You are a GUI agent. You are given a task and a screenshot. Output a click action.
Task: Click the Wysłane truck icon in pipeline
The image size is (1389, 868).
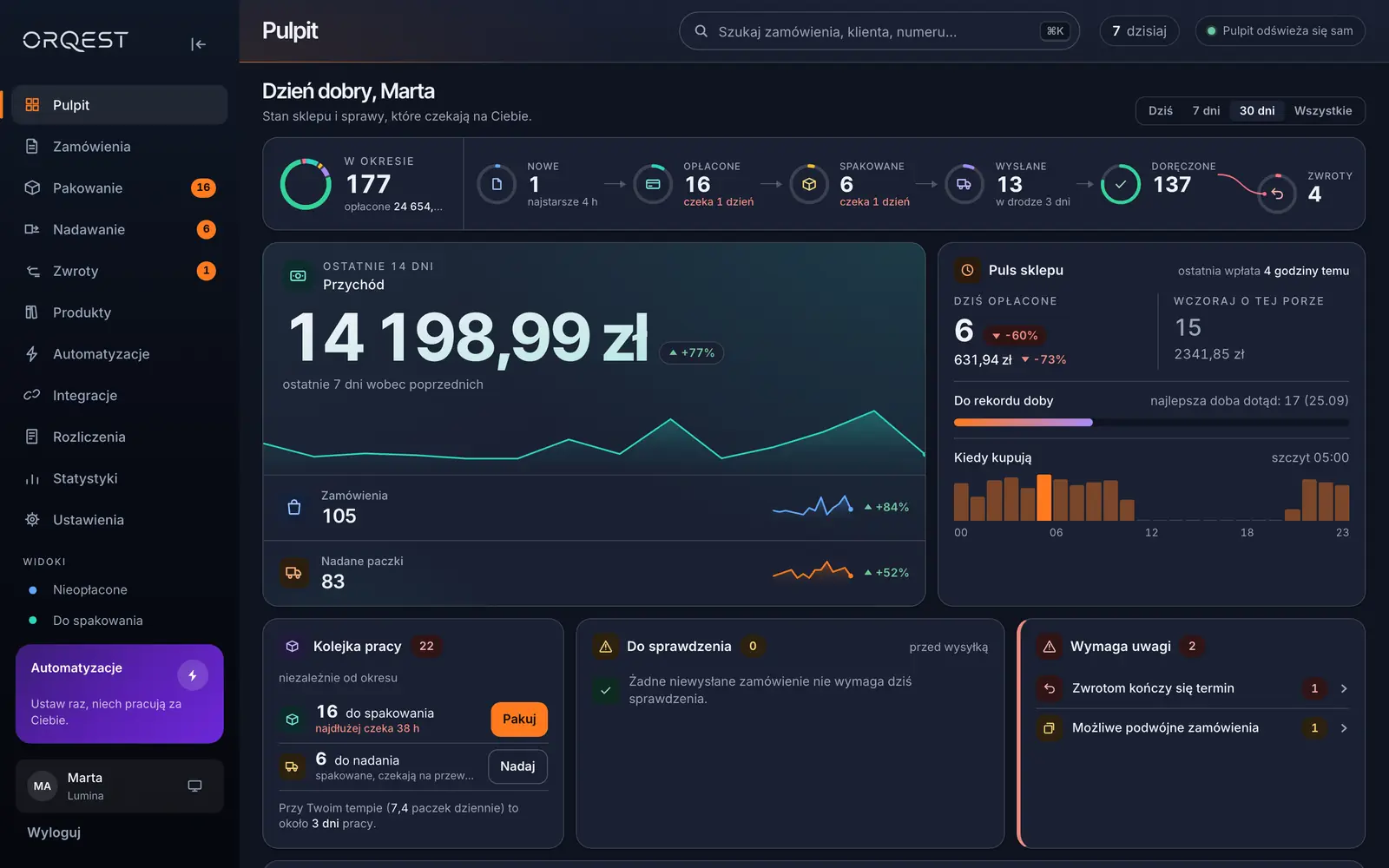(964, 184)
